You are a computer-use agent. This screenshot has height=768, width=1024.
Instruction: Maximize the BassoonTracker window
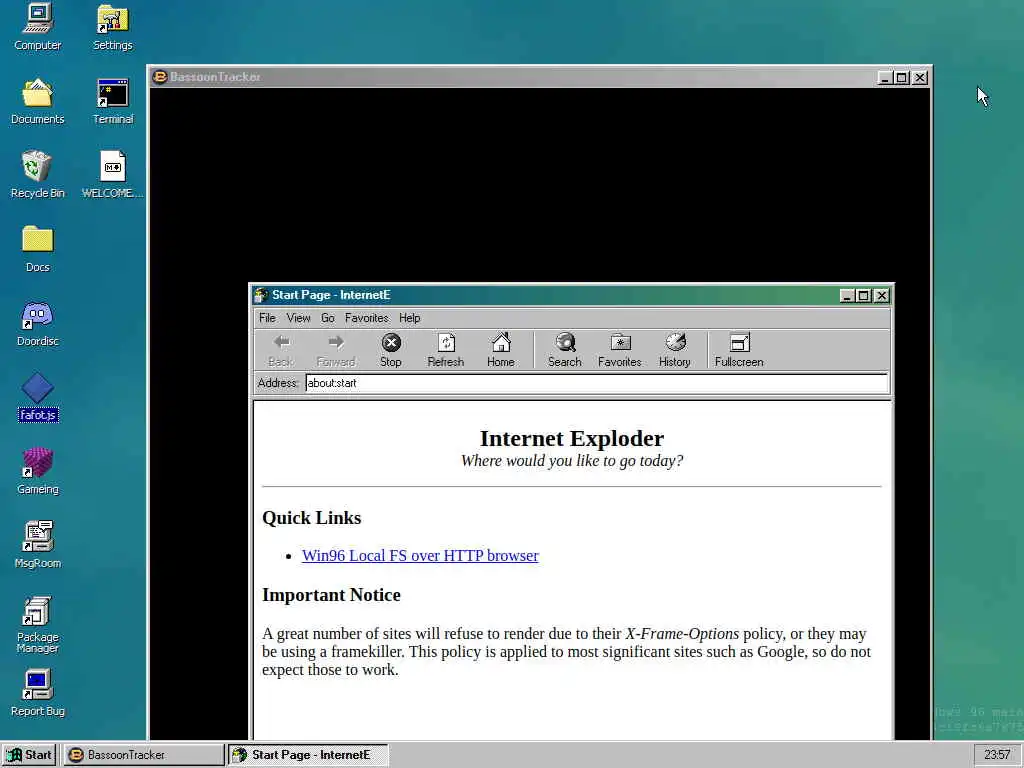902,78
